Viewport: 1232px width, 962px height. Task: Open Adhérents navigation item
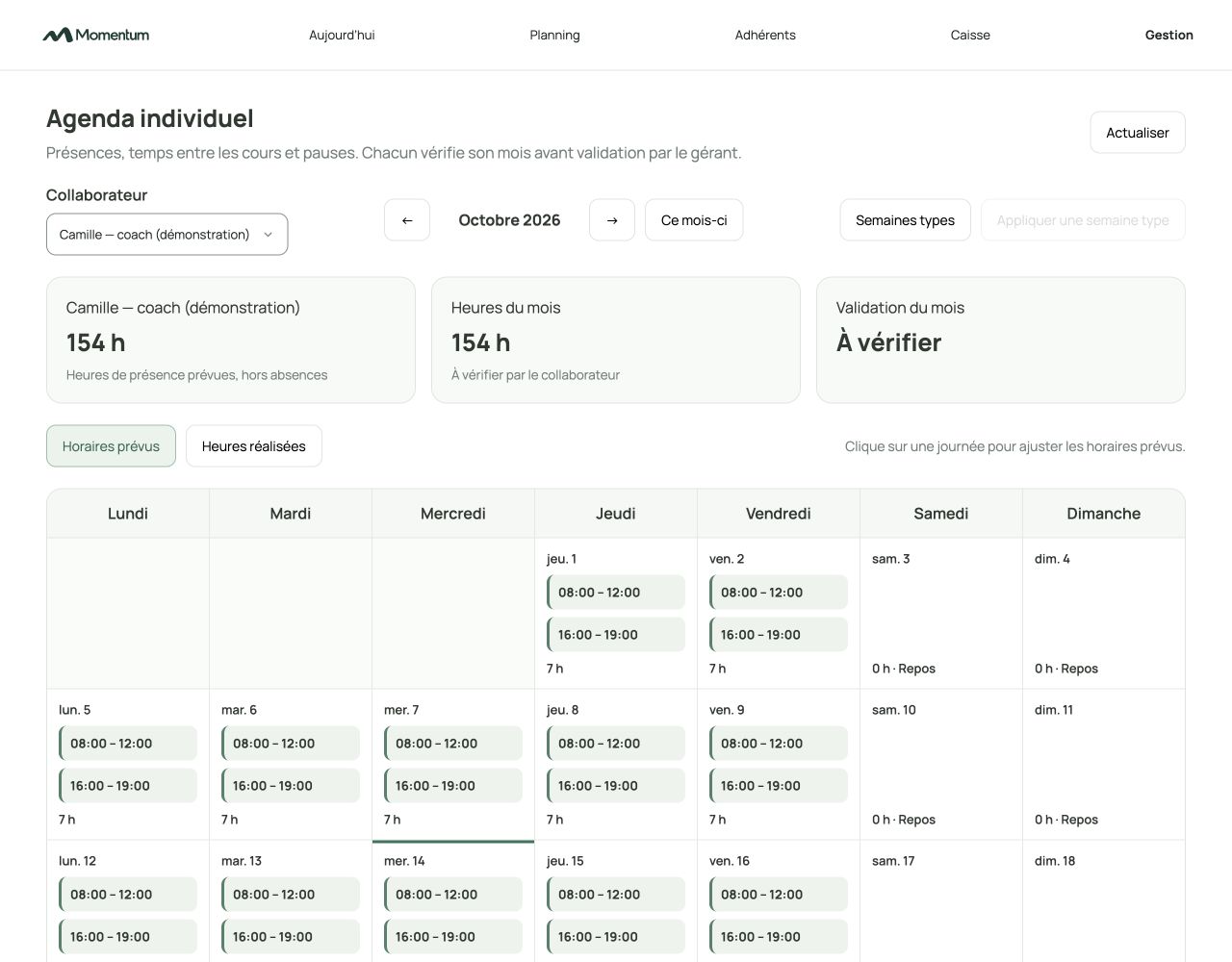click(x=765, y=35)
